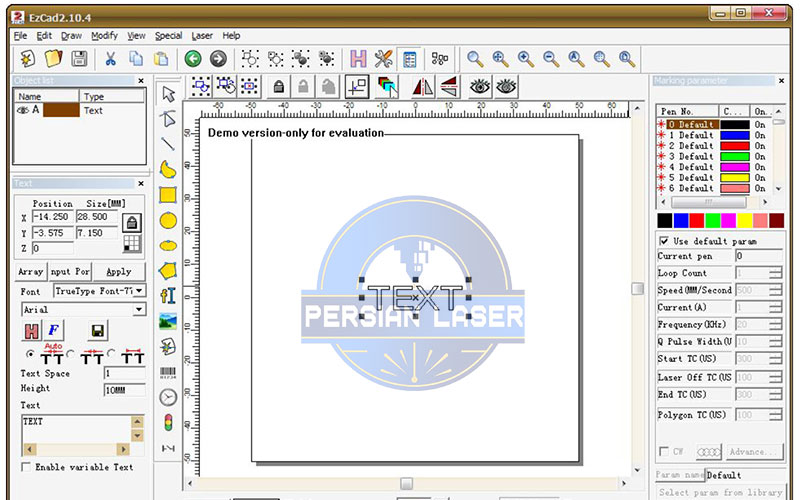This screenshot has width=800, height=500.
Task: Open a file with the folder icon
Action: point(53,59)
